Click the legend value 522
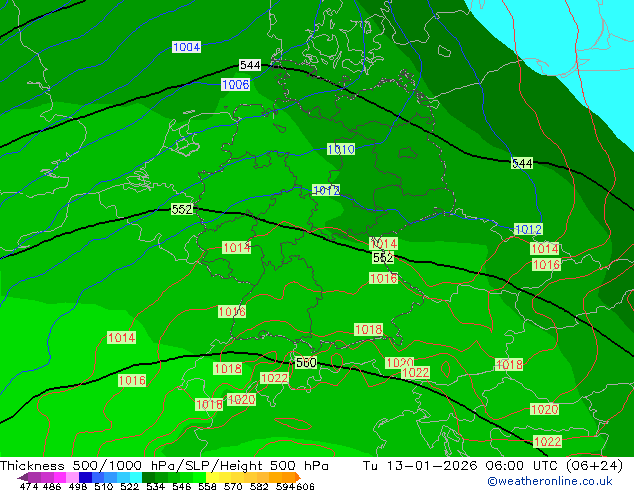 [129, 486]
